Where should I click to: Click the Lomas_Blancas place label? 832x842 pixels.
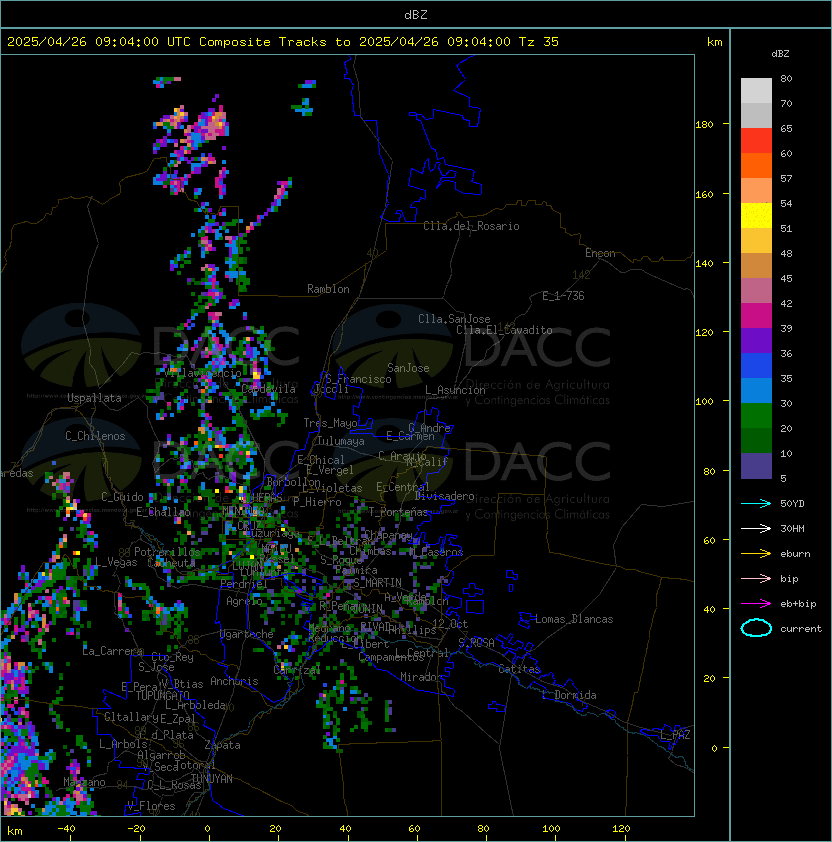pos(574,619)
